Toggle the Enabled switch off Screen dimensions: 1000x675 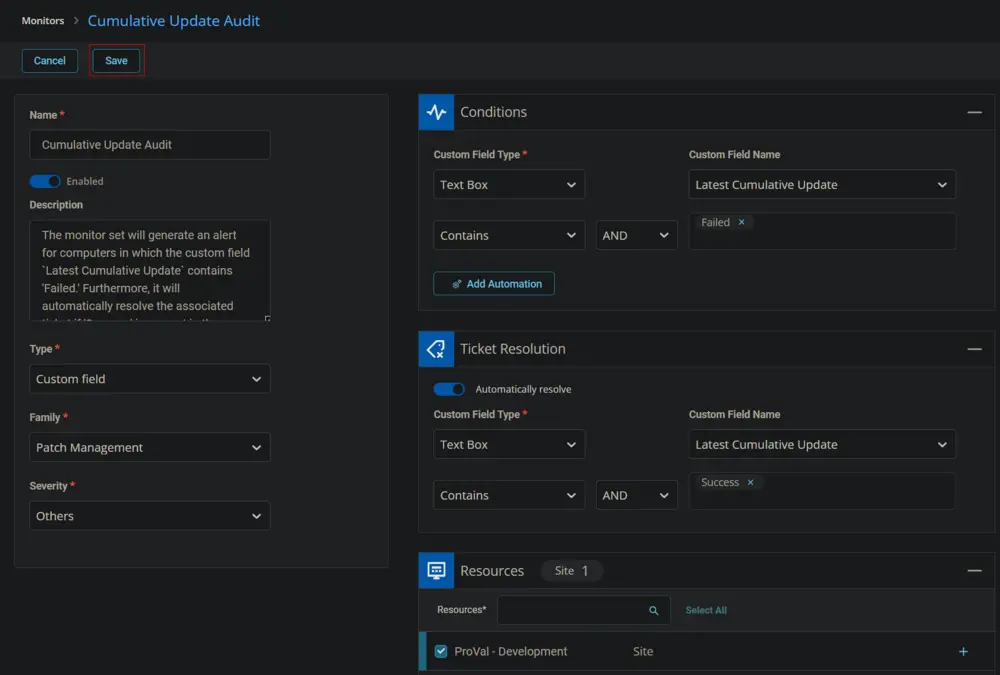(x=45, y=181)
